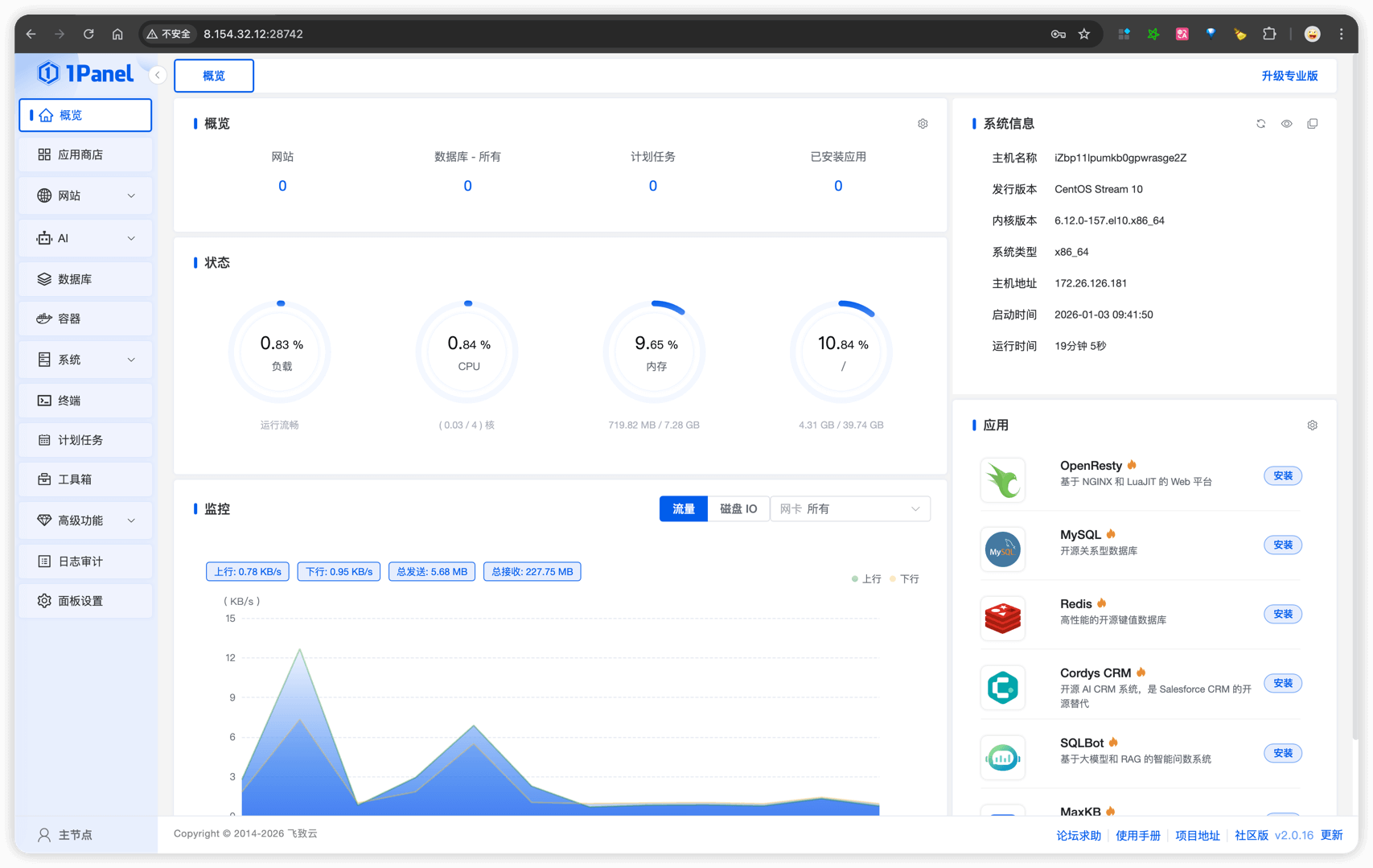This screenshot has width=1373, height=868.
Task: Collapse the sidebar with the arrow button
Action: coord(158,75)
